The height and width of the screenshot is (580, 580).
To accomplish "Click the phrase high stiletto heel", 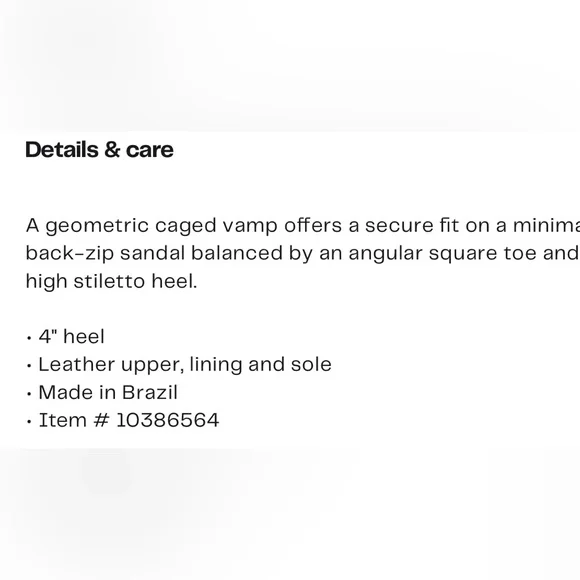I will point(111,281).
